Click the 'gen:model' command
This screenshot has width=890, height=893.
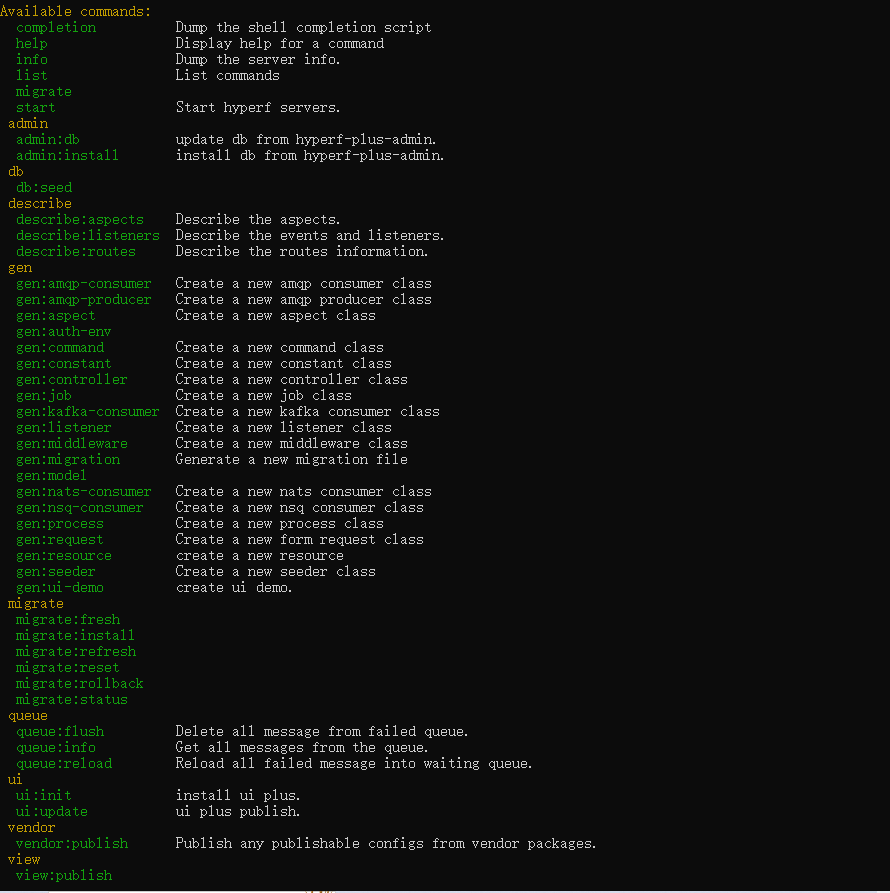(x=51, y=475)
